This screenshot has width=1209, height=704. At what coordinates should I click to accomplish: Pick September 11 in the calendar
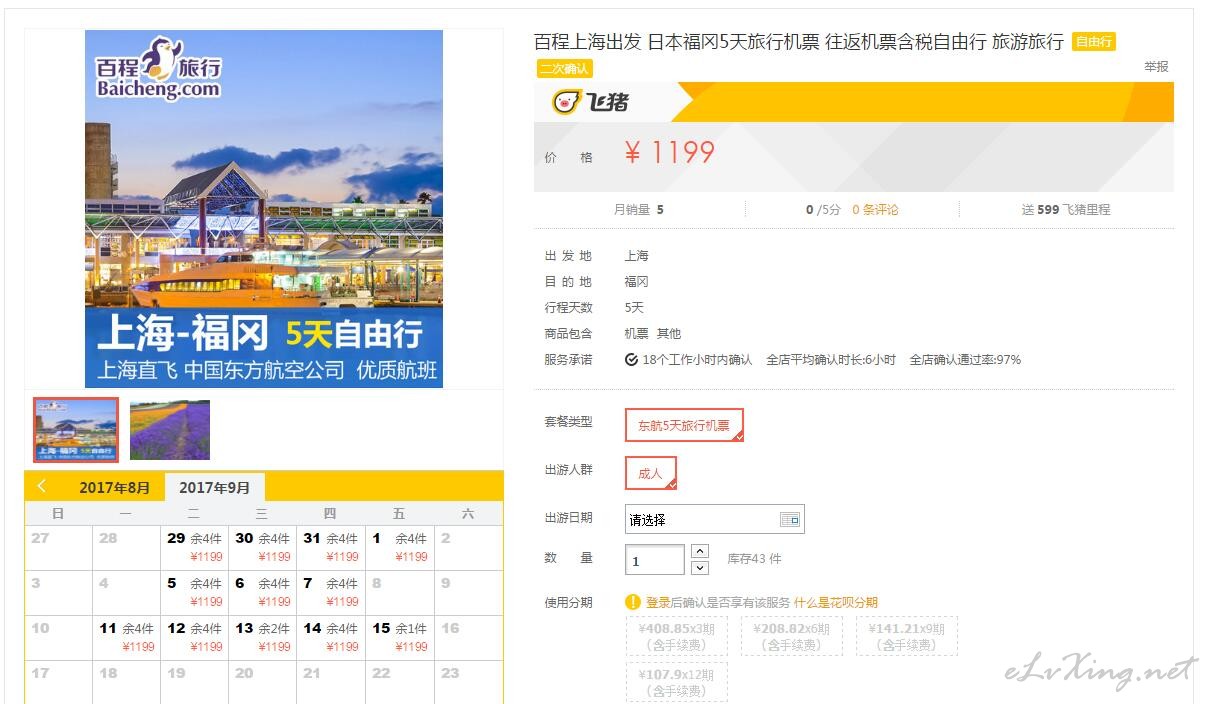point(126,637)
